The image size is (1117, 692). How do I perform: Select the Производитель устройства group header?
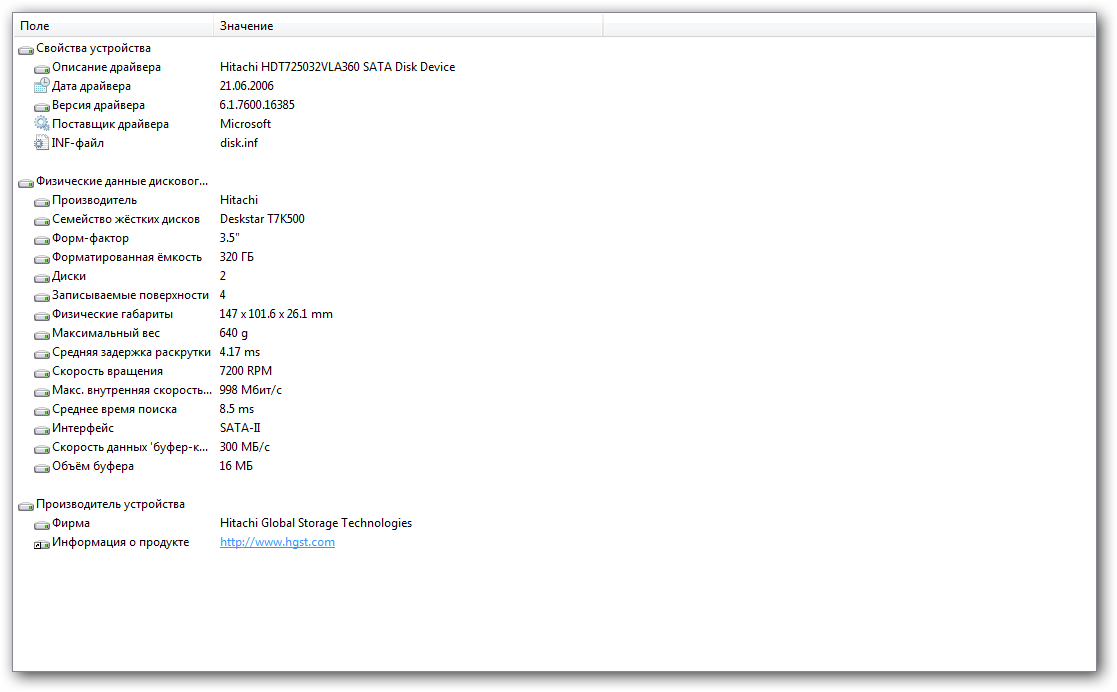(110, 504)
